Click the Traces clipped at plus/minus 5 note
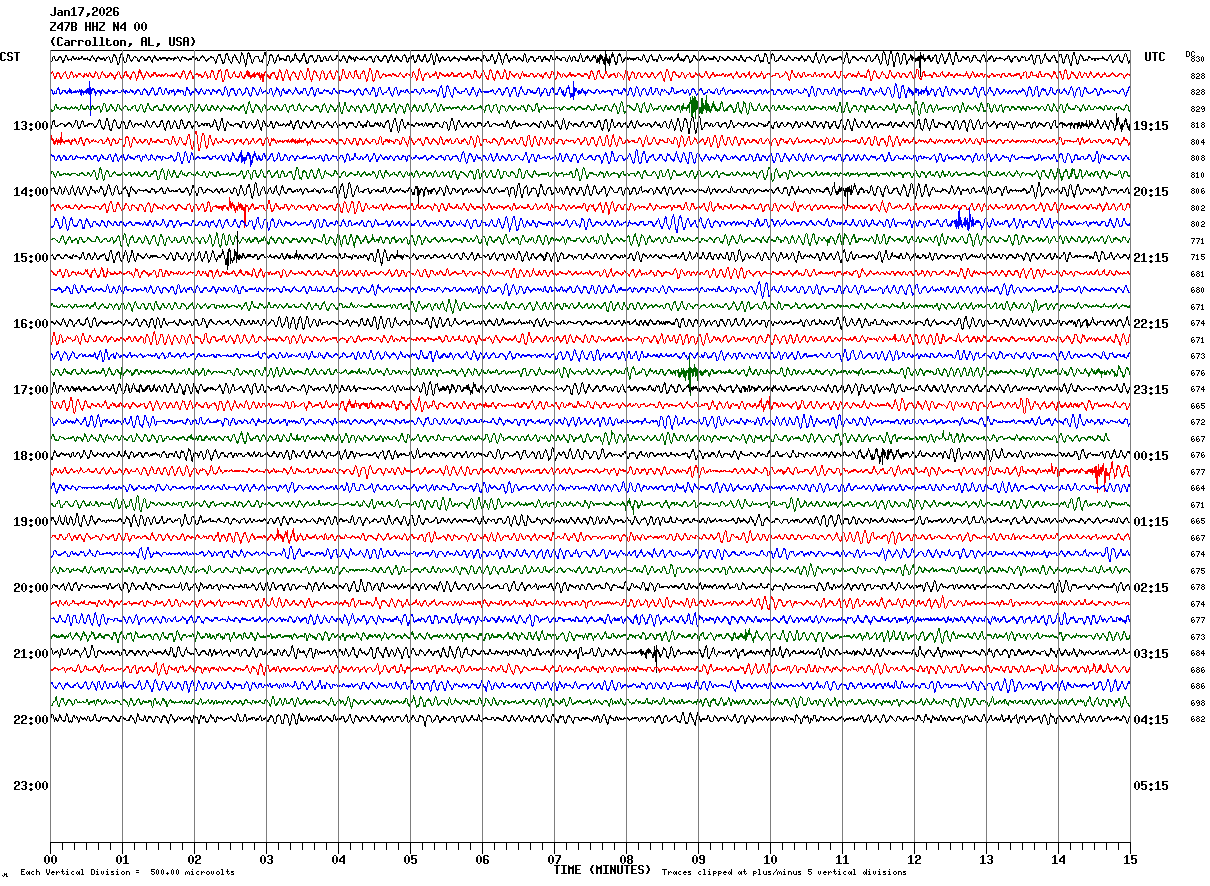The width and height of the screenshot is (1210, 886). tap(784, 872)
